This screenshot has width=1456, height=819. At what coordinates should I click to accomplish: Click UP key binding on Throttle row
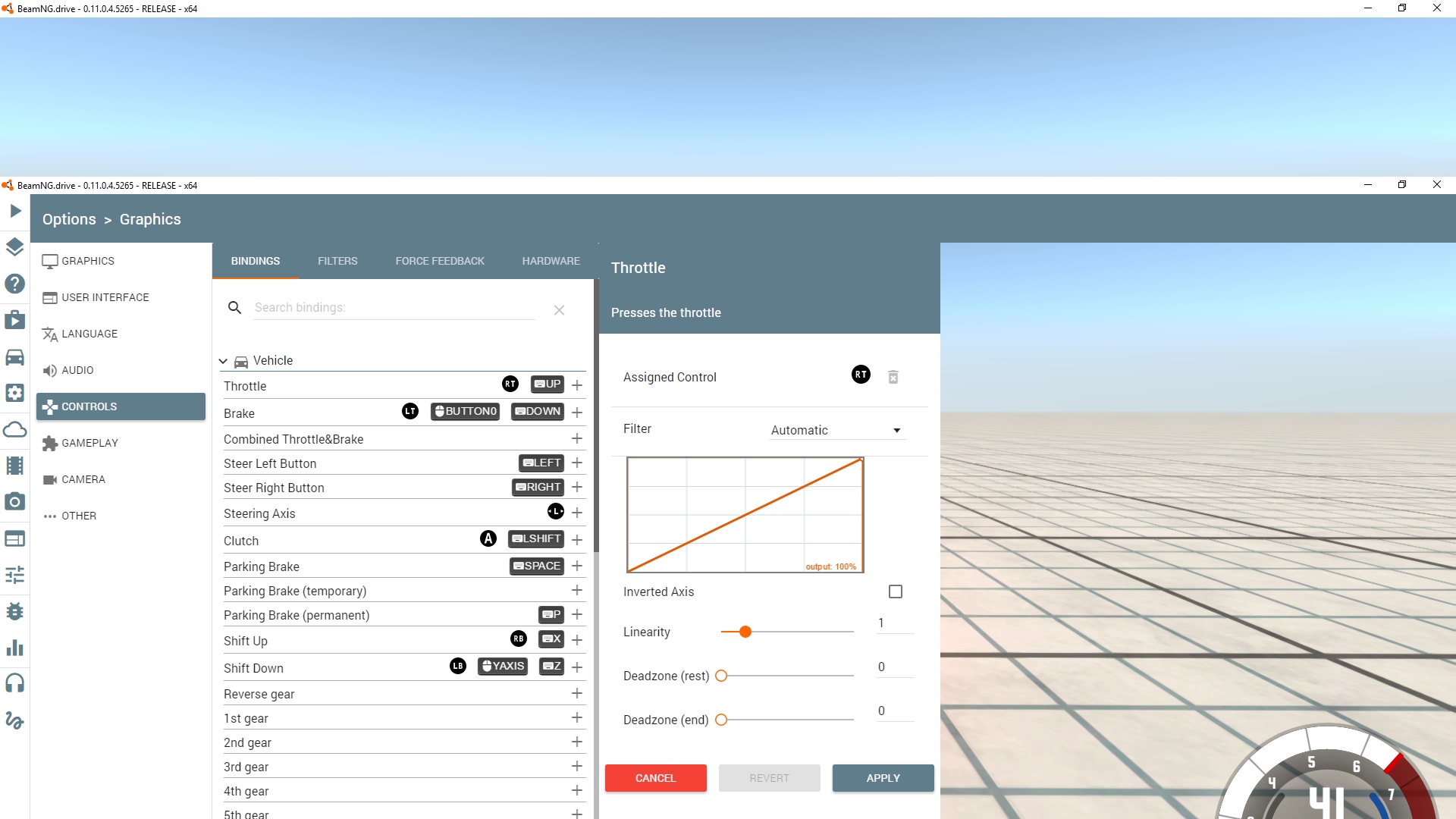548,384
